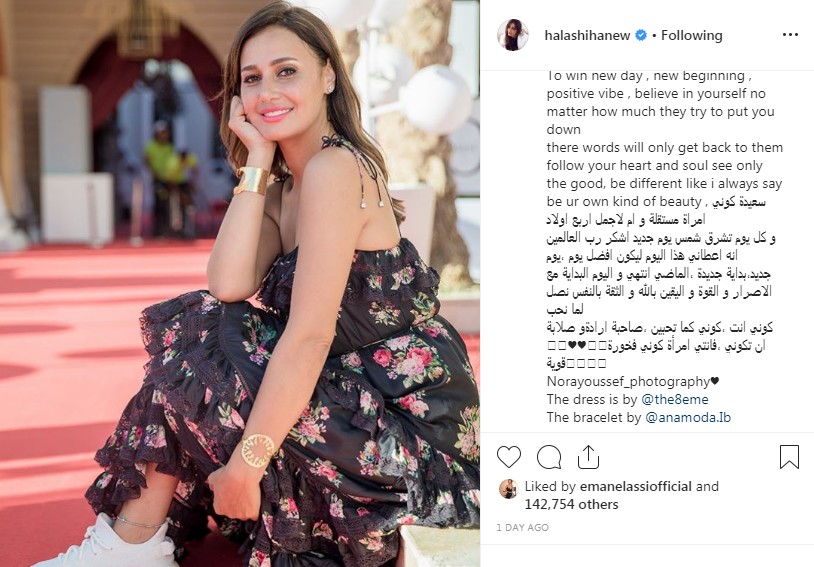This screenshot has width=814, height=567.
Task: Click the Arabic caption text block
Action: click(660, 283)
